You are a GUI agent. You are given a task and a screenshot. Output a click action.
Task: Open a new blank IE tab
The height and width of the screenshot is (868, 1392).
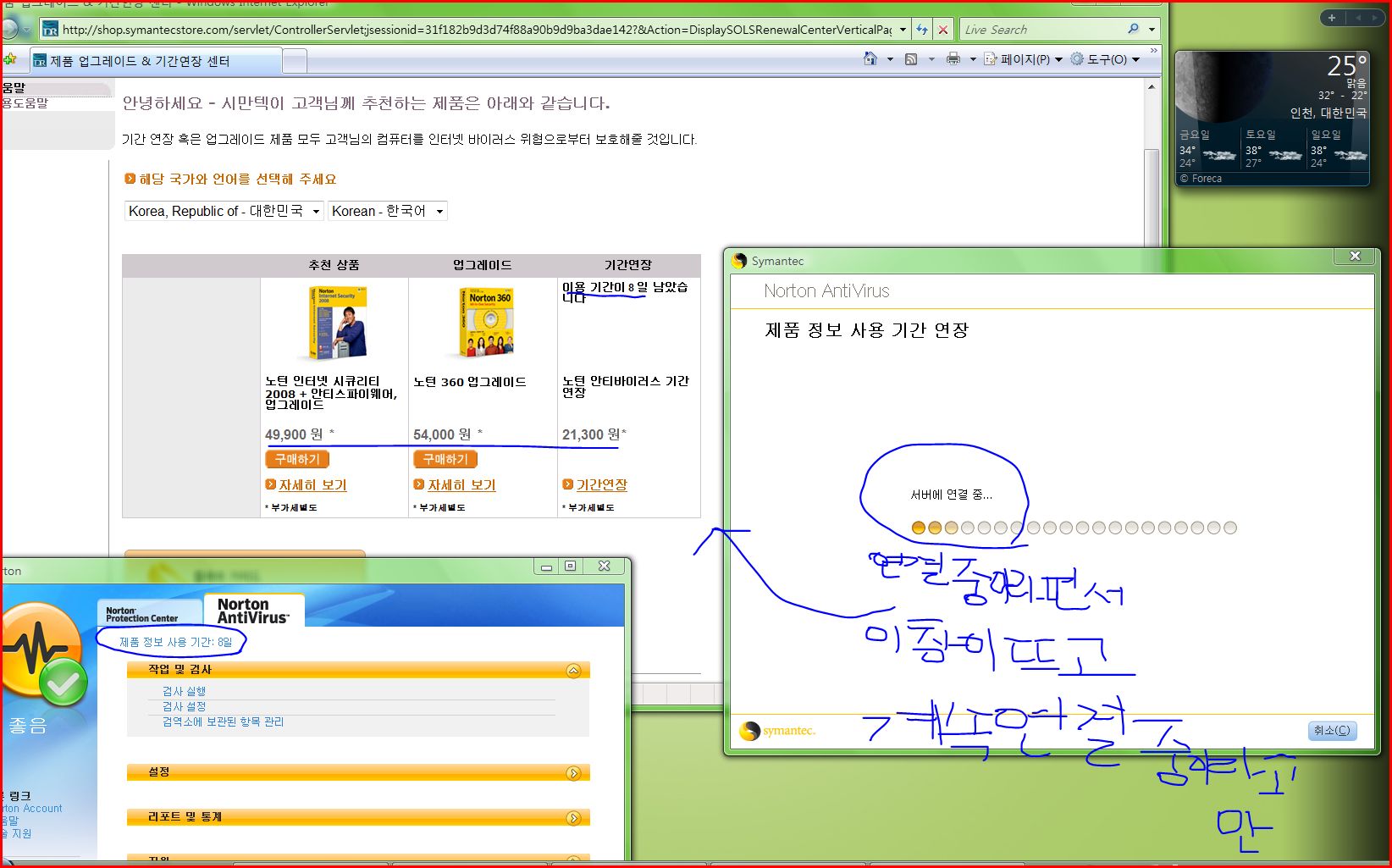[294, 61]
